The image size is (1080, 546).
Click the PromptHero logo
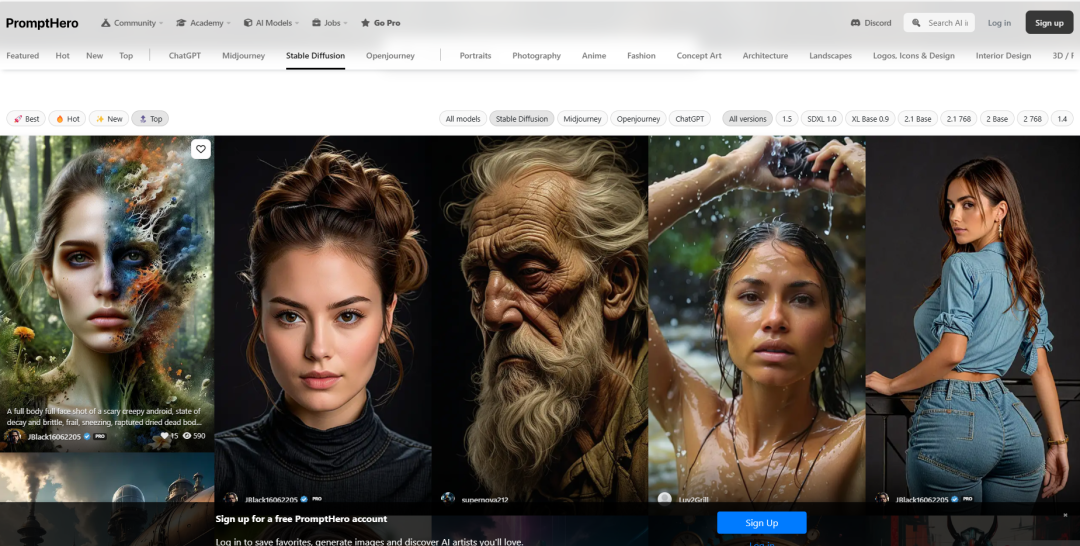click(x=42, y=23)
